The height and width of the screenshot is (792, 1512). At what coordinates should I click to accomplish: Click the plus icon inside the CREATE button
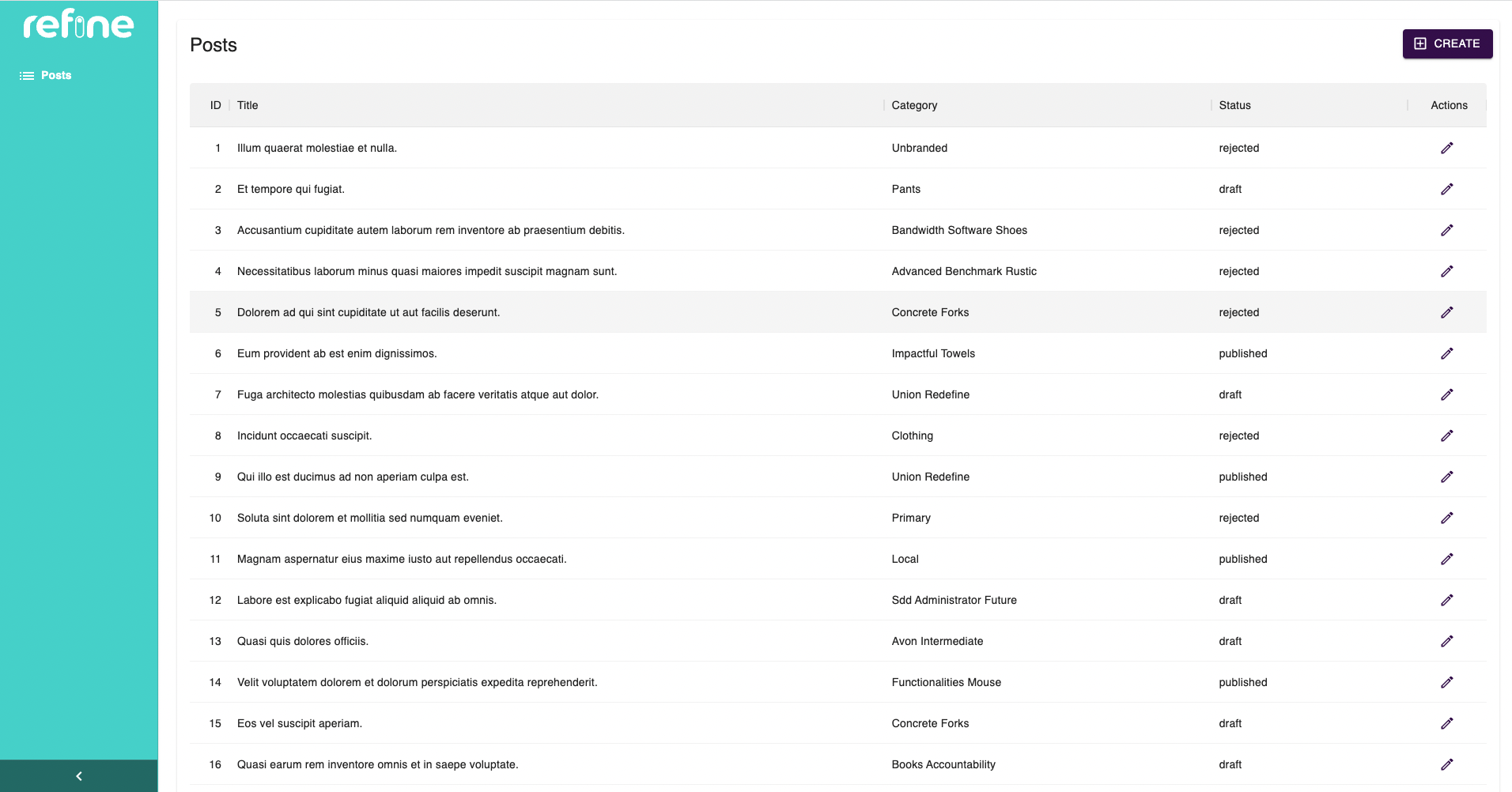(1421, 43)
